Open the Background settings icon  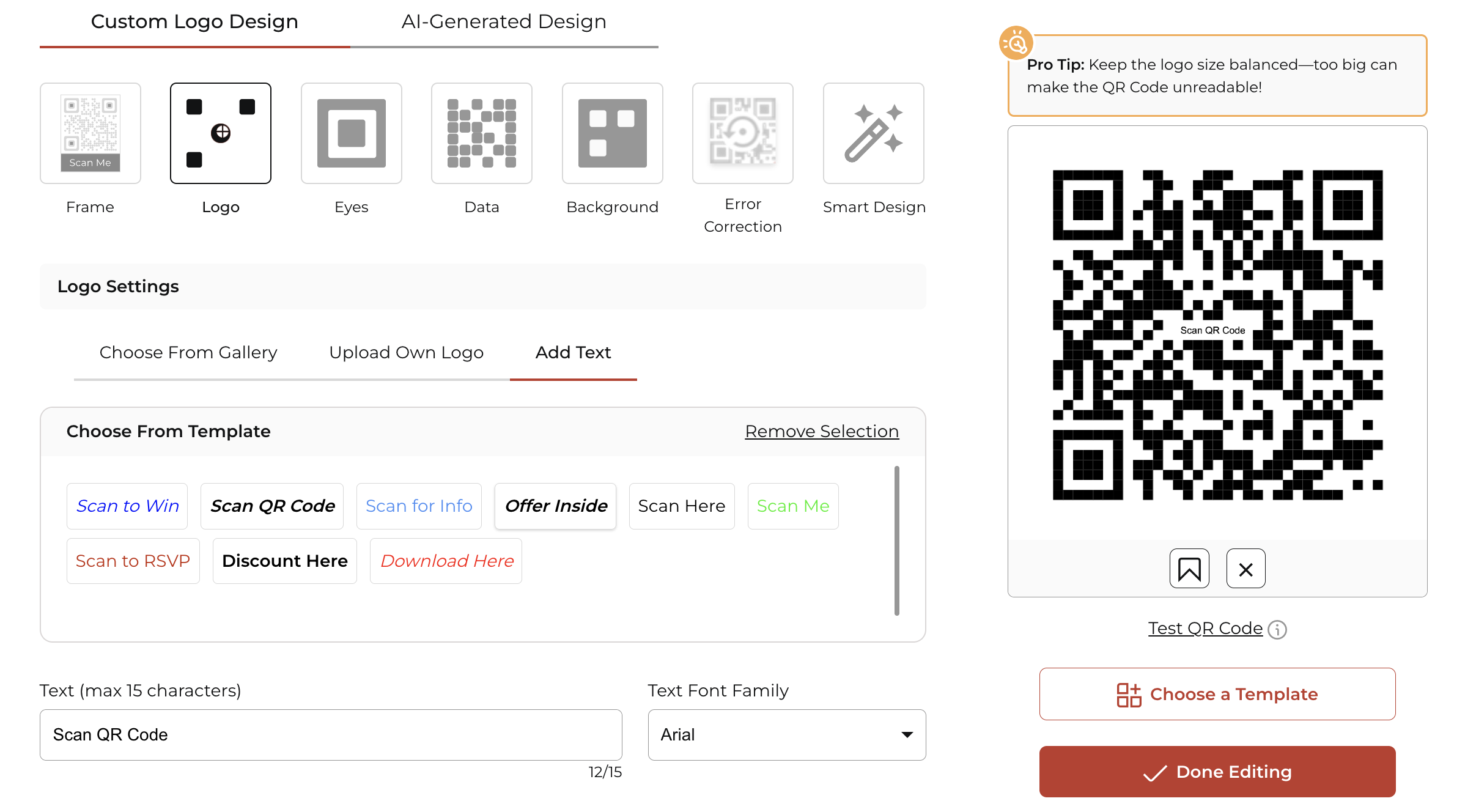pyautogui.click(x=613, y=133)
